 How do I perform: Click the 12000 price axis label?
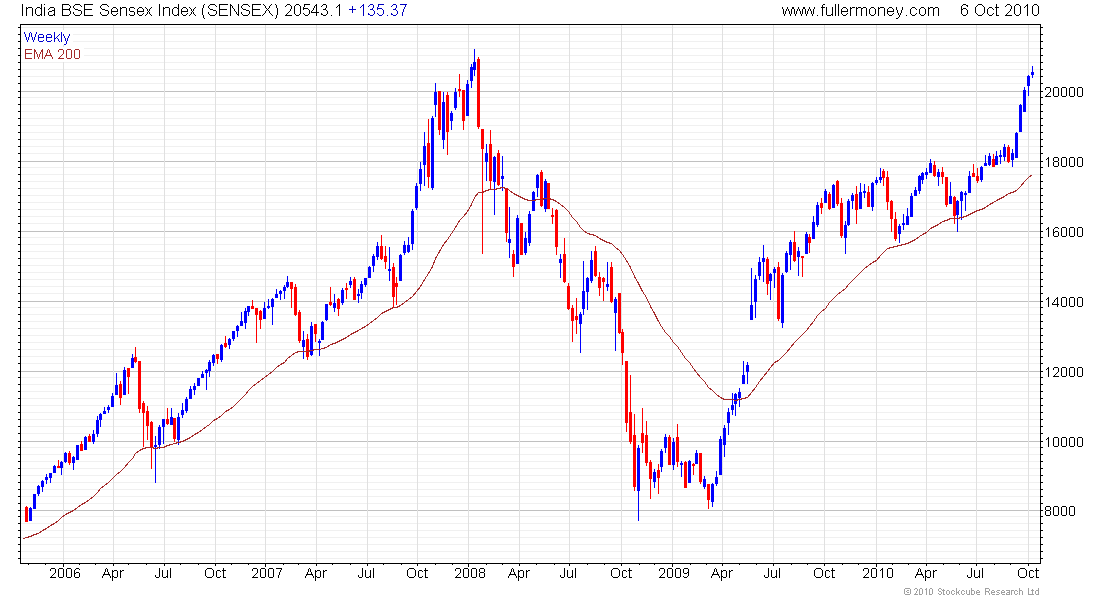[x=1064, y=372]
